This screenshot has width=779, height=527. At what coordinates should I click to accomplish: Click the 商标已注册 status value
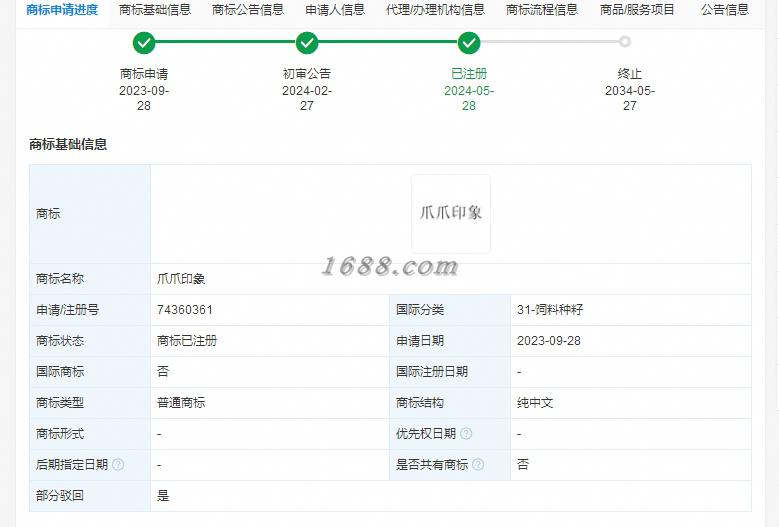(x=187, y=341)
